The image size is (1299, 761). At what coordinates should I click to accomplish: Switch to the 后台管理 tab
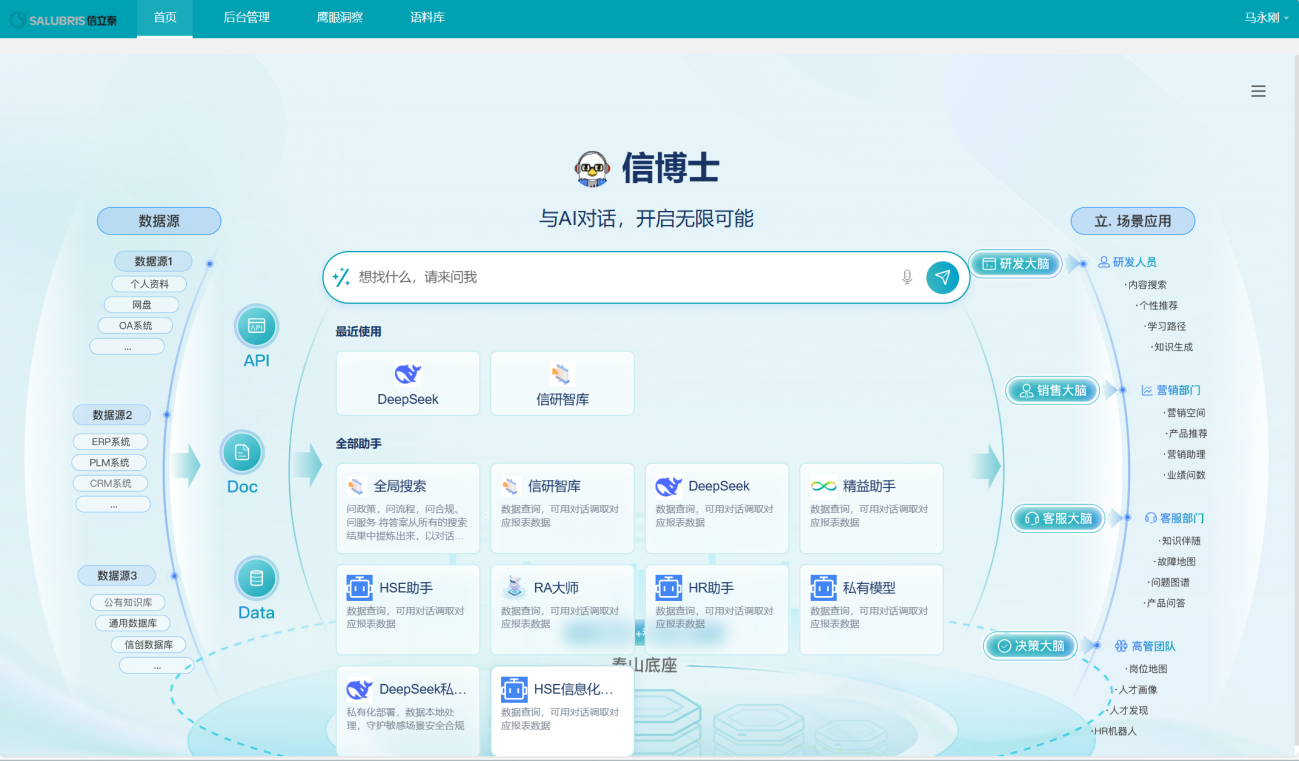click(x=245, y=17)
